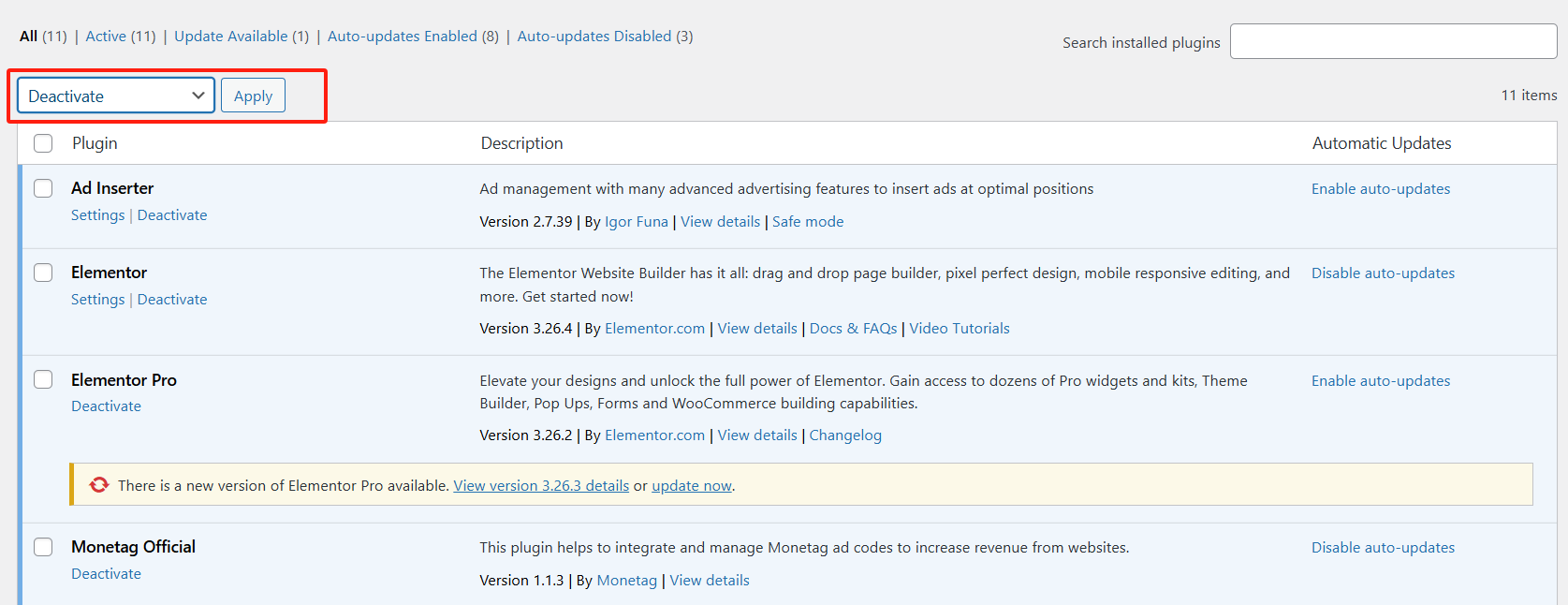This screenshot has width=1568, height=605.
Task: Deactivate the Elementor plugin
Action: (172, 300)
